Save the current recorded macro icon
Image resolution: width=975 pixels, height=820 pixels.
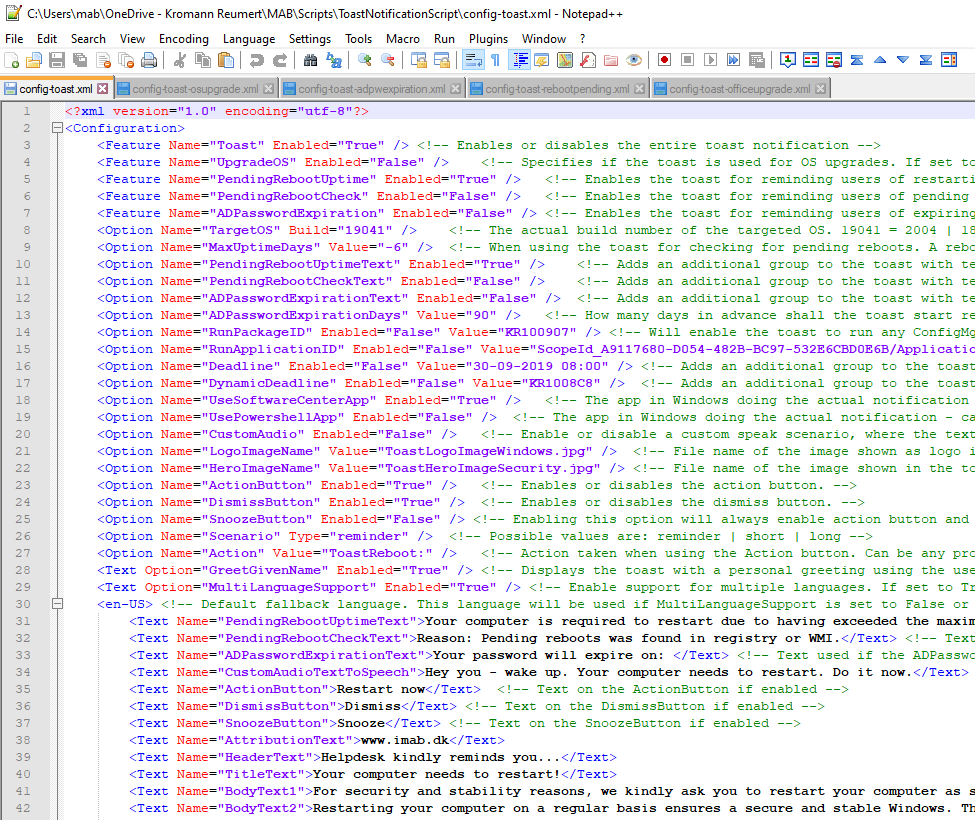[x=757, y=60]
